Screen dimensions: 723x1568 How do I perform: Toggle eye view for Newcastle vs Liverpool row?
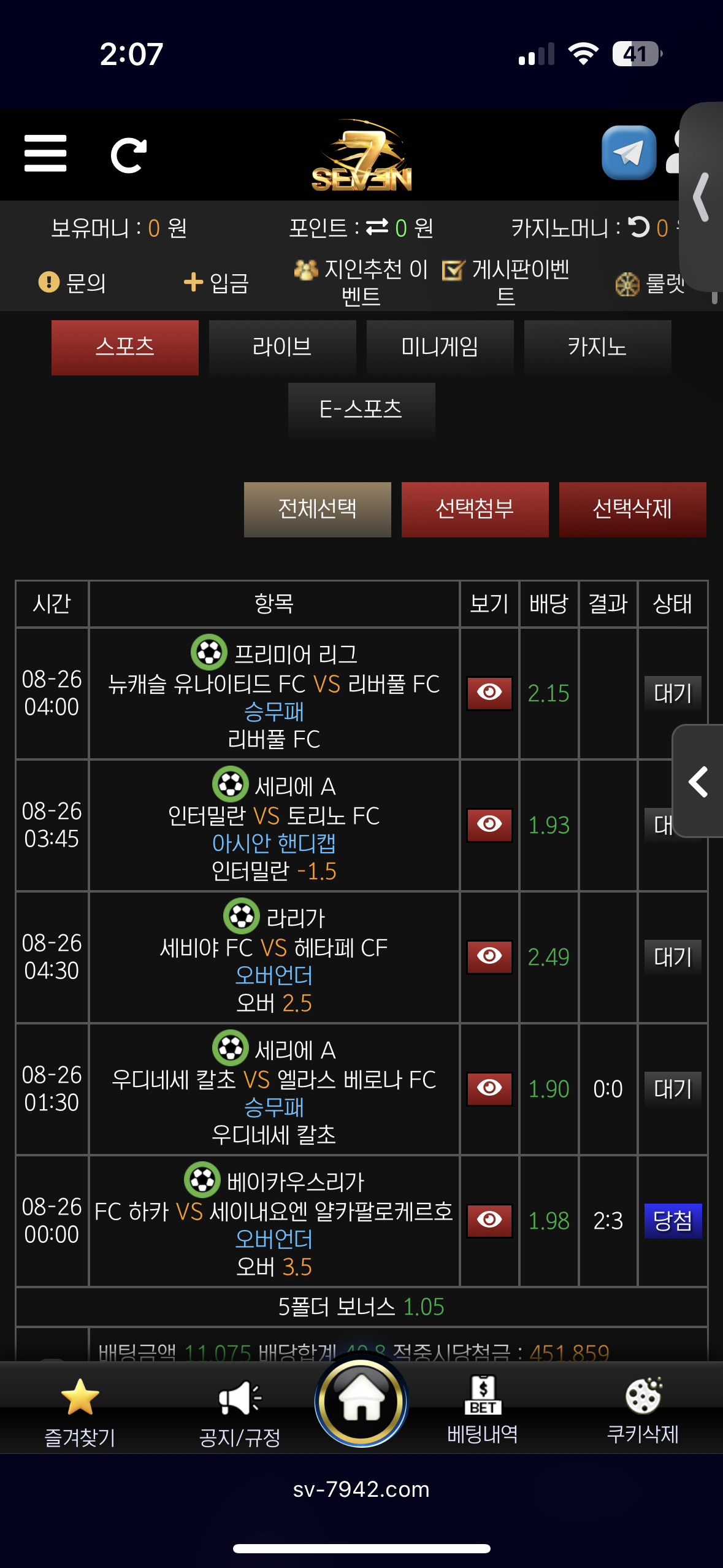pos(489,693)
